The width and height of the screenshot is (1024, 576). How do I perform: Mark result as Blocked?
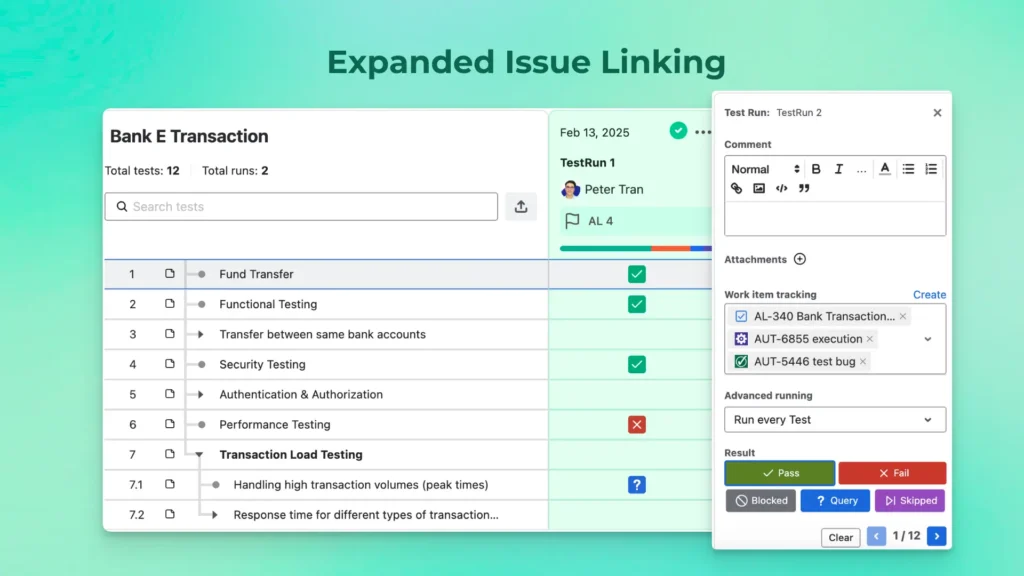pos(761,500)
